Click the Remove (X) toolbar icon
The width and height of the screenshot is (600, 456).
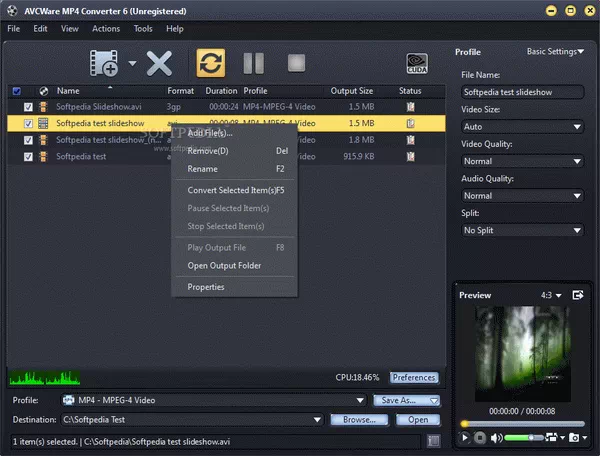click(x=159, y=64)
